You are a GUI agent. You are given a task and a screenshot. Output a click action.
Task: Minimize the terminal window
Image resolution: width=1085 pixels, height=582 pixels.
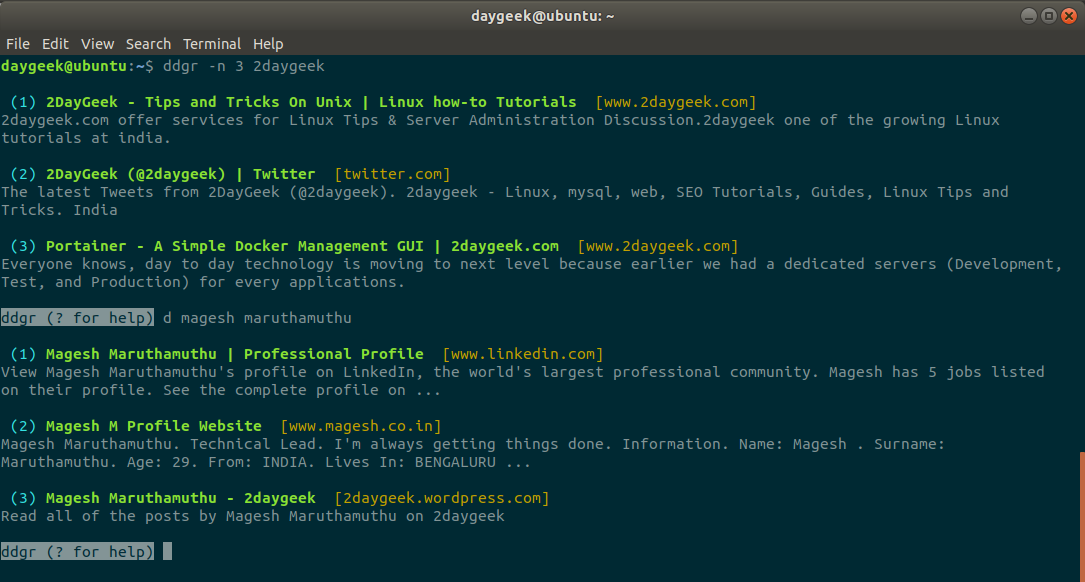click(1028, 16)
